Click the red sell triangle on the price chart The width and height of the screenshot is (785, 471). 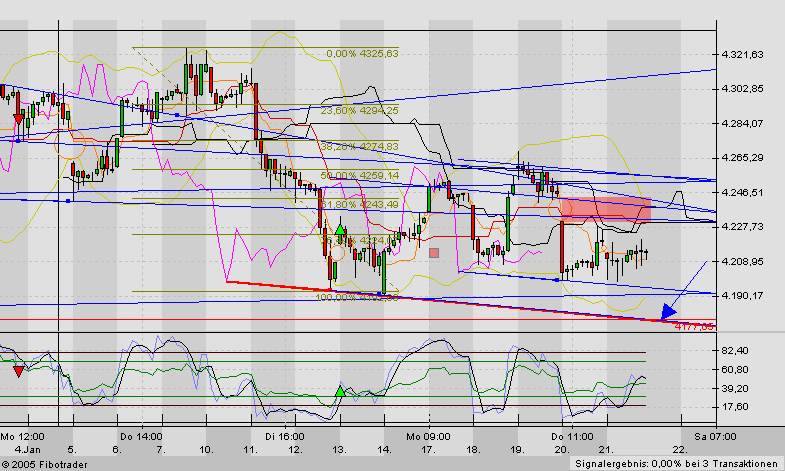19,119
